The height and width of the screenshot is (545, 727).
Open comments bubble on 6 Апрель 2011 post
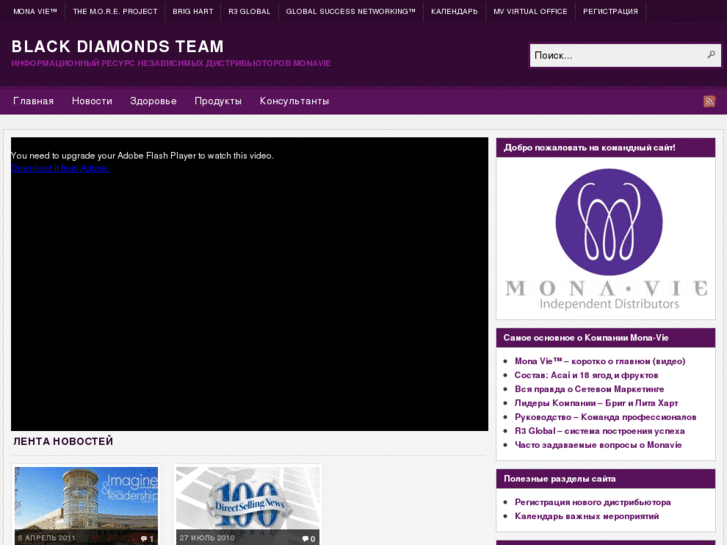(x=147, y=539)
